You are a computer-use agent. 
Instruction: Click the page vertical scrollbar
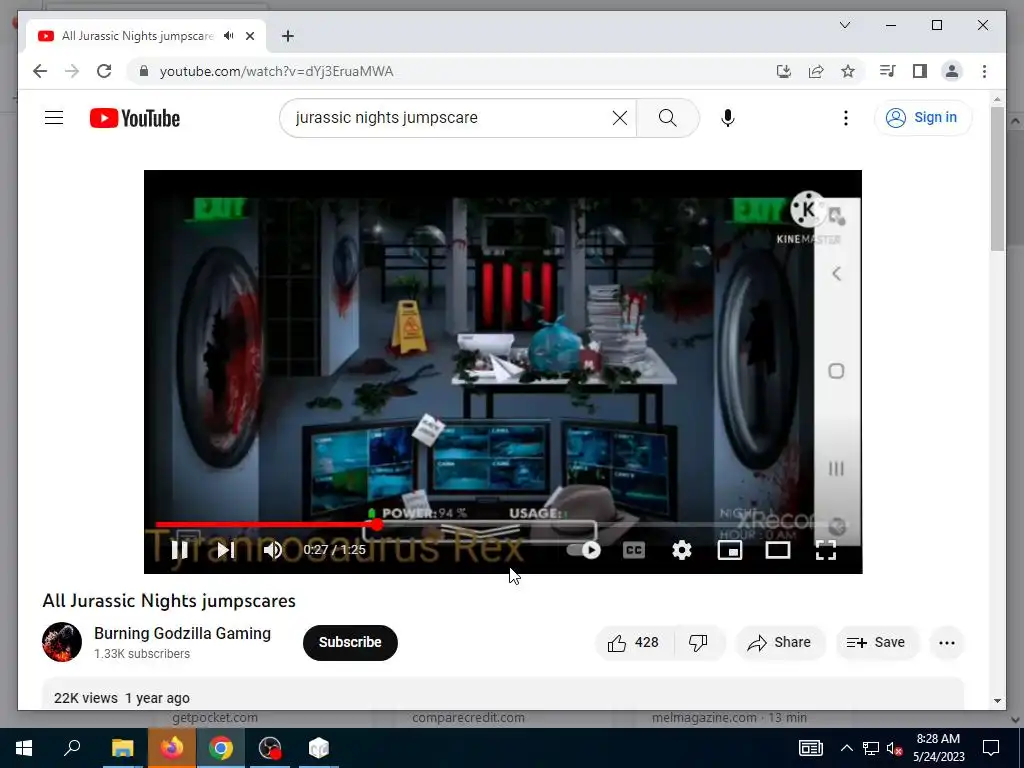pyautogui.click(x=997, y=178)
